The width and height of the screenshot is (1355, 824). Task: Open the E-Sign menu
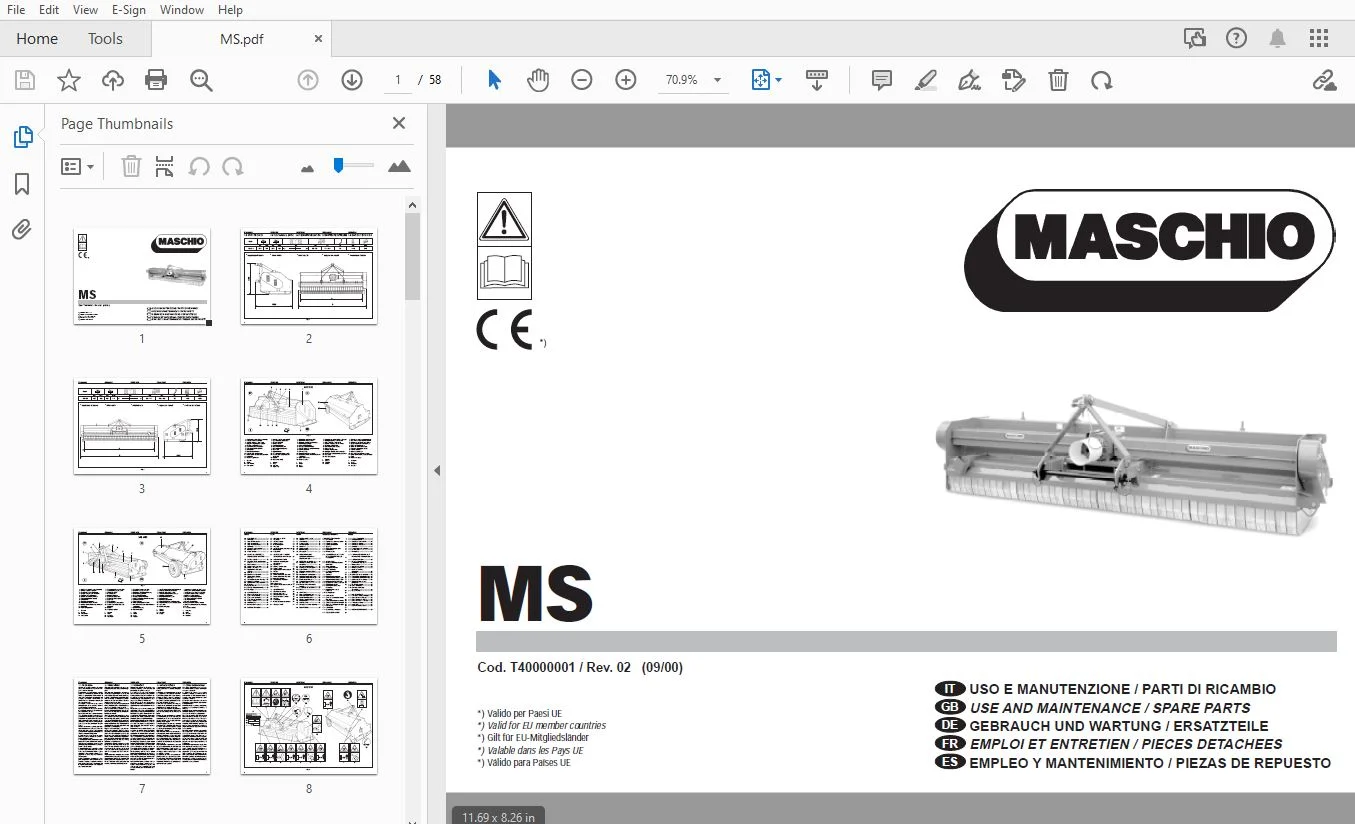pos(129,10)
